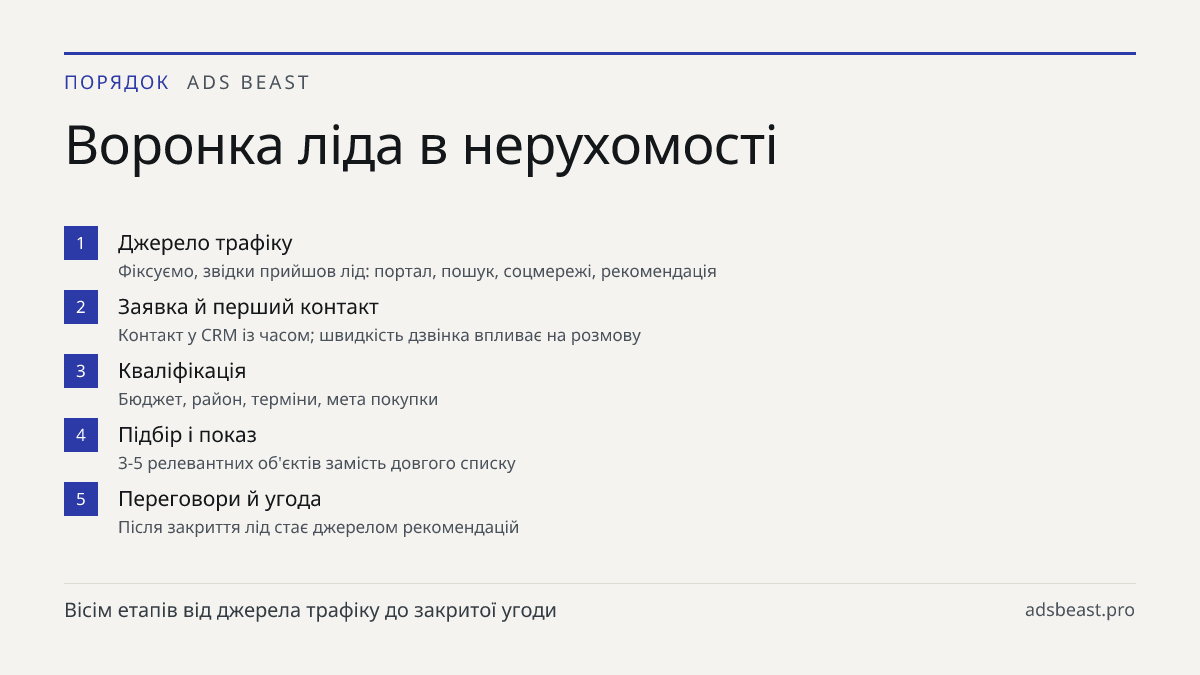This screenshot has height=675, width=1200.
Task: Click the footer text 'Вісім етапів від джерела трафіку'
Action: click(222, 610)
